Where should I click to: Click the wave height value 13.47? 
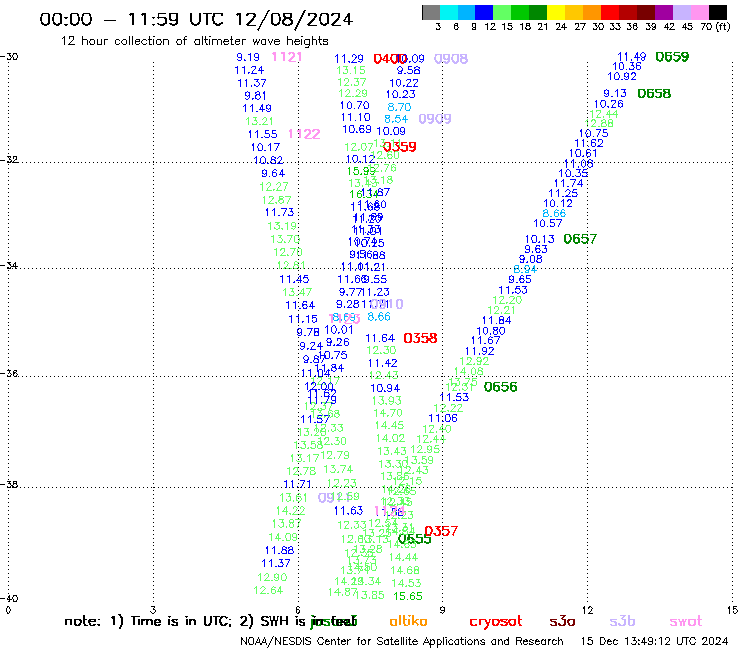coord(297,292)
